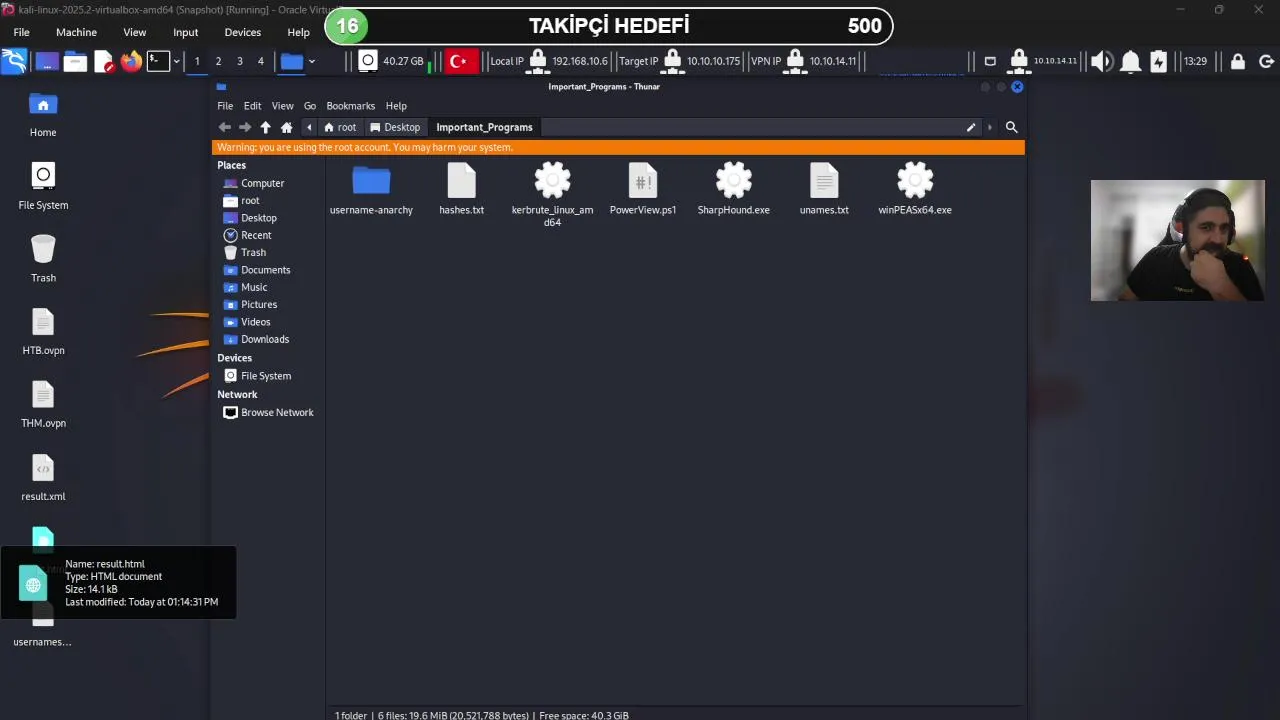Launch the text editor from the panel
This screenshot has height=720, width=1280.
(104, 61)
